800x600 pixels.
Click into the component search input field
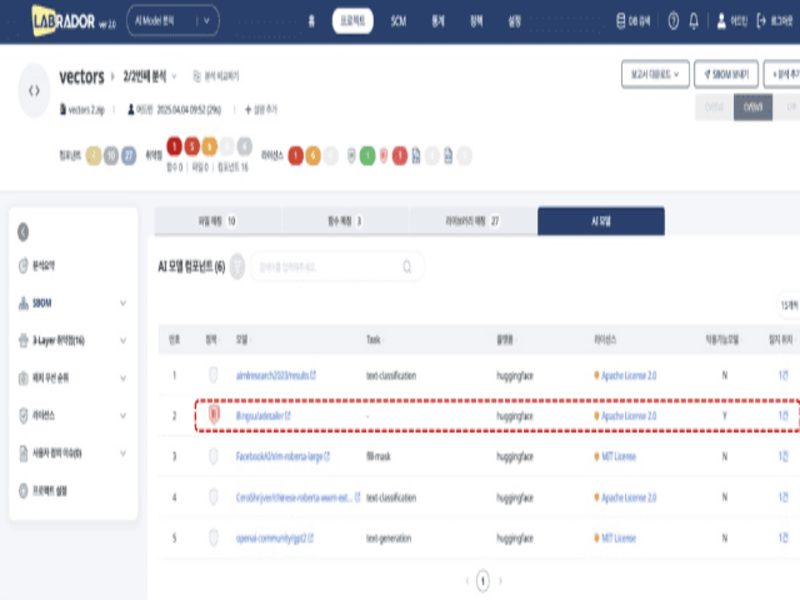pos(325,267)
